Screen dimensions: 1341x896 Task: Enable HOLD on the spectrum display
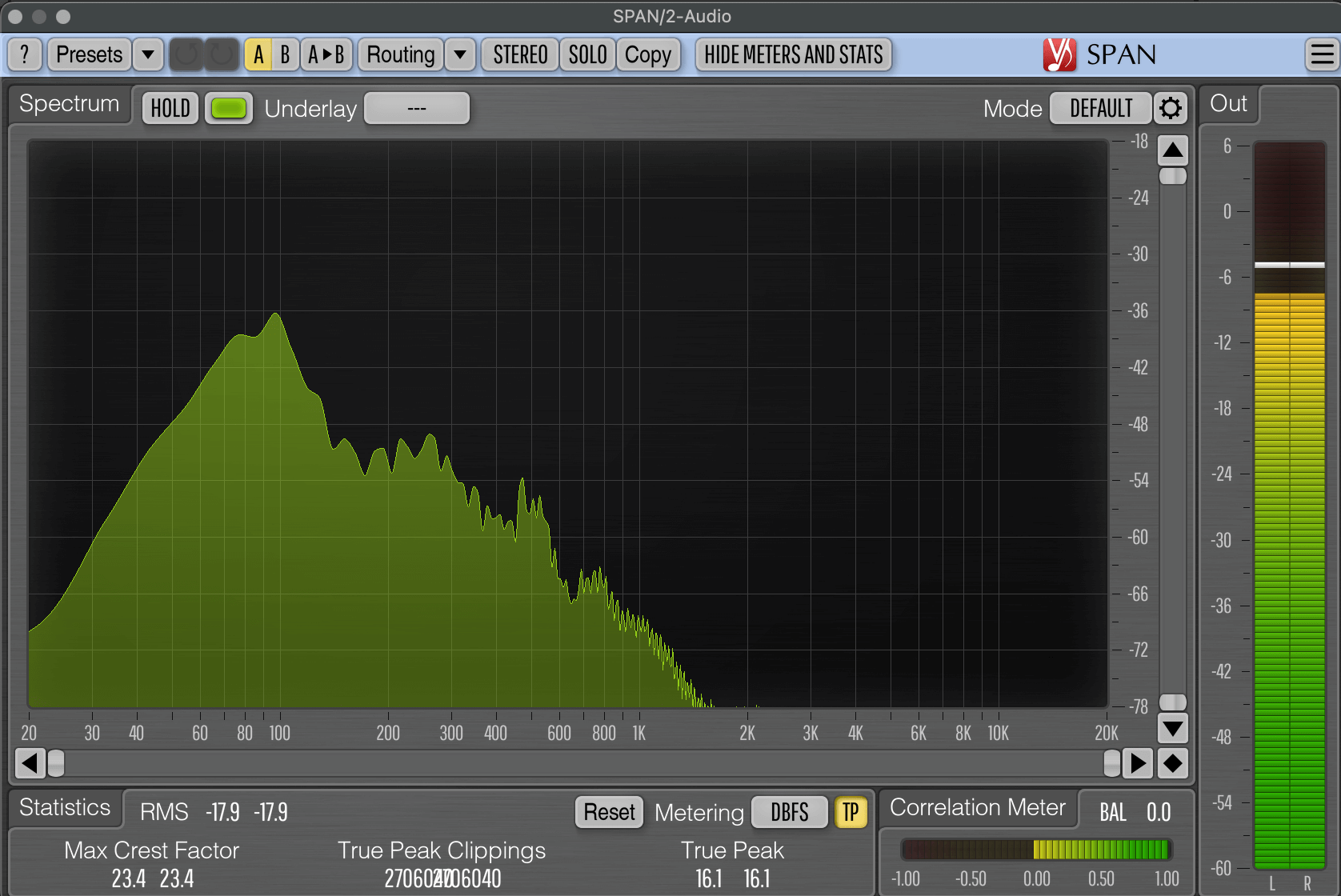pos(169,108)
